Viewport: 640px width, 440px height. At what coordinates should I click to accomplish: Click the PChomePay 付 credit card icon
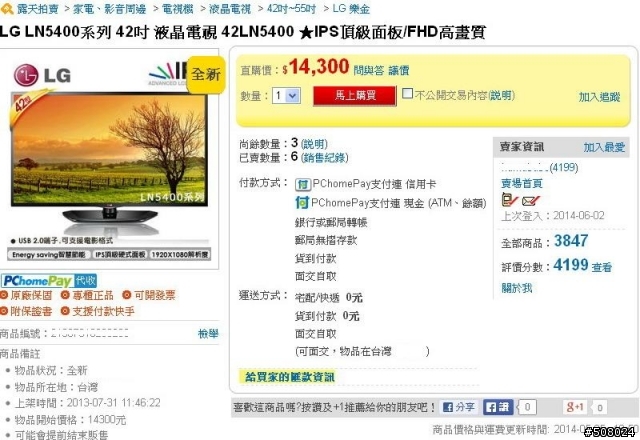[303, 184]
